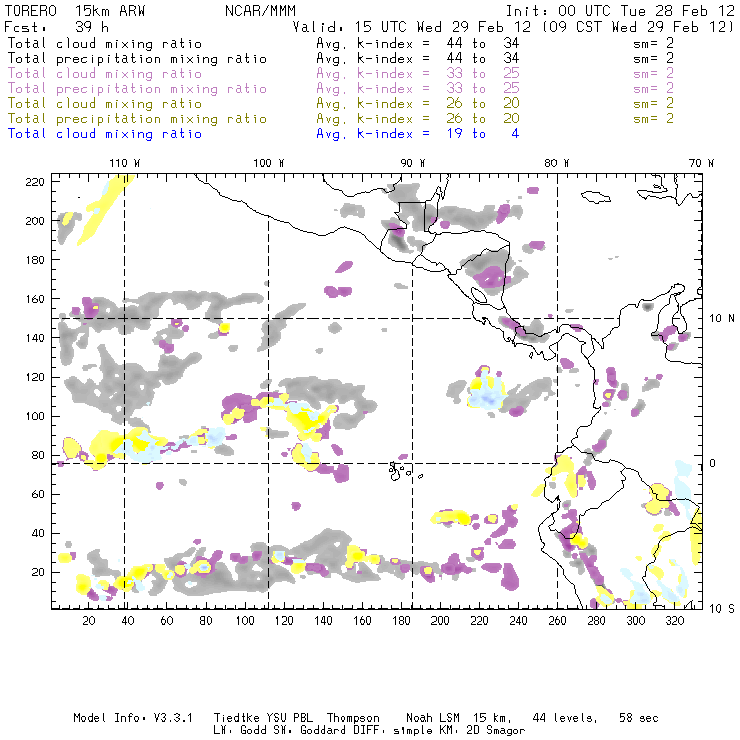Click the y-axis tick label '40'
This screenshot has width=740, height=740.
[x=38, y=533]
